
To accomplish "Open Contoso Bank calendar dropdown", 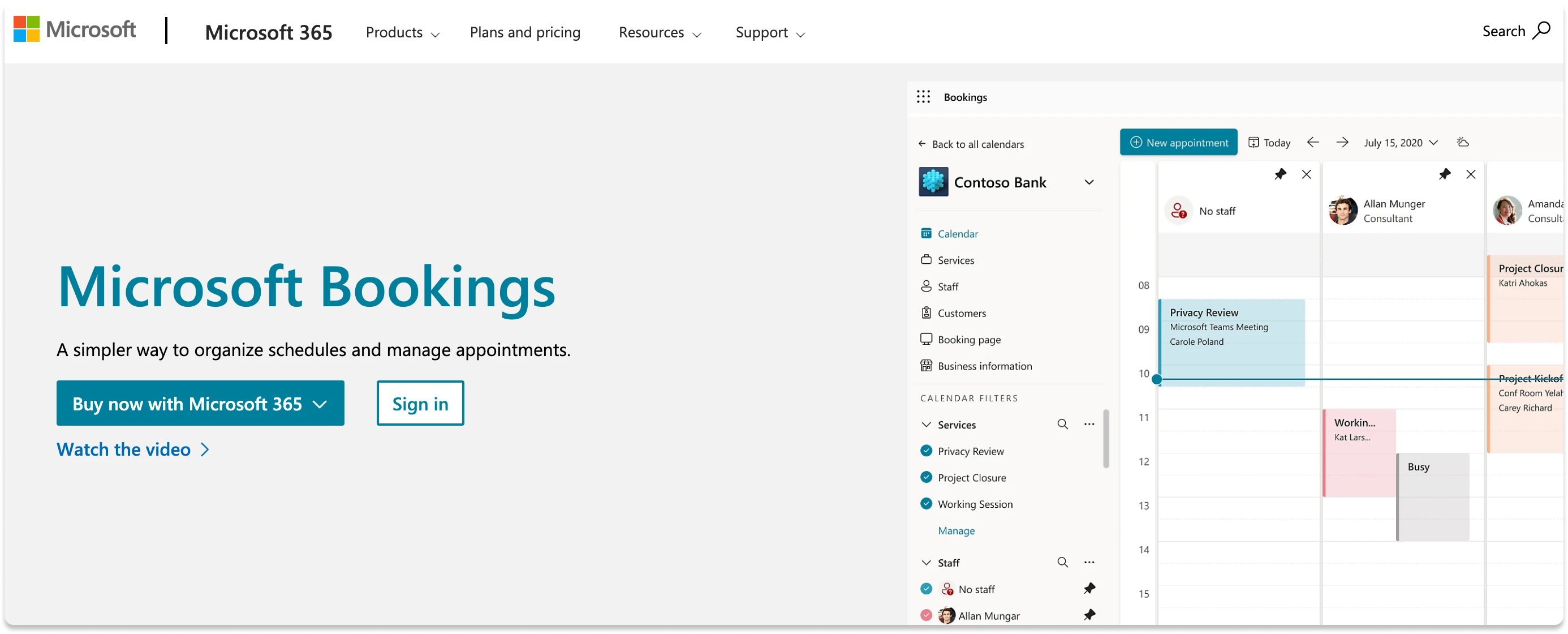I will (1089, 182).
